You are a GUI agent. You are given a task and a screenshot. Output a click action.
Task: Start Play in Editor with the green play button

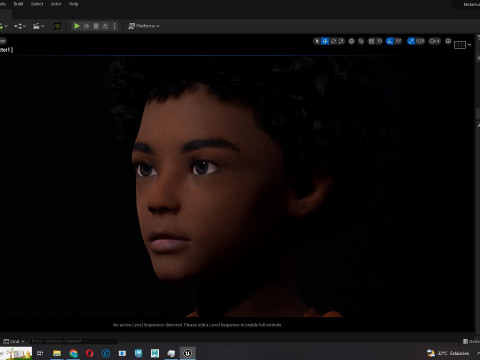(x=77, y=26)
